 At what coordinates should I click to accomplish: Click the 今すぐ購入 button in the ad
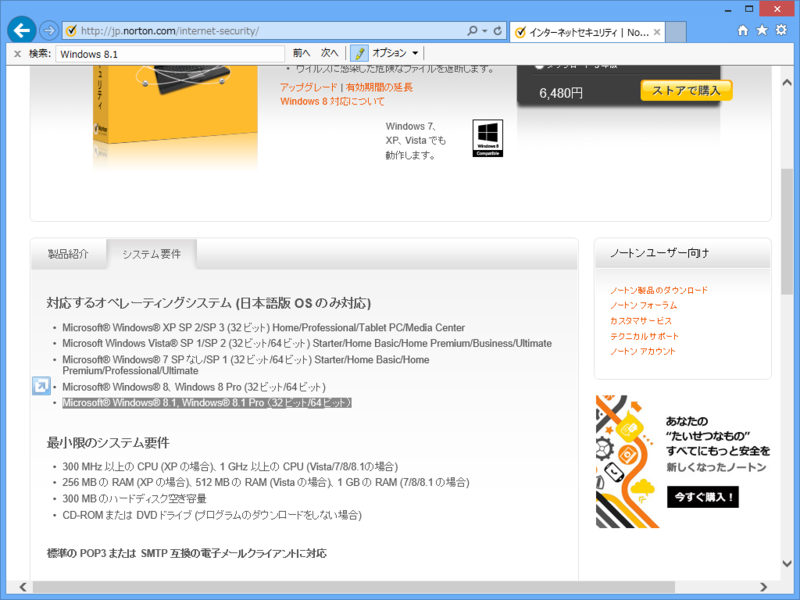coord(701,497)
